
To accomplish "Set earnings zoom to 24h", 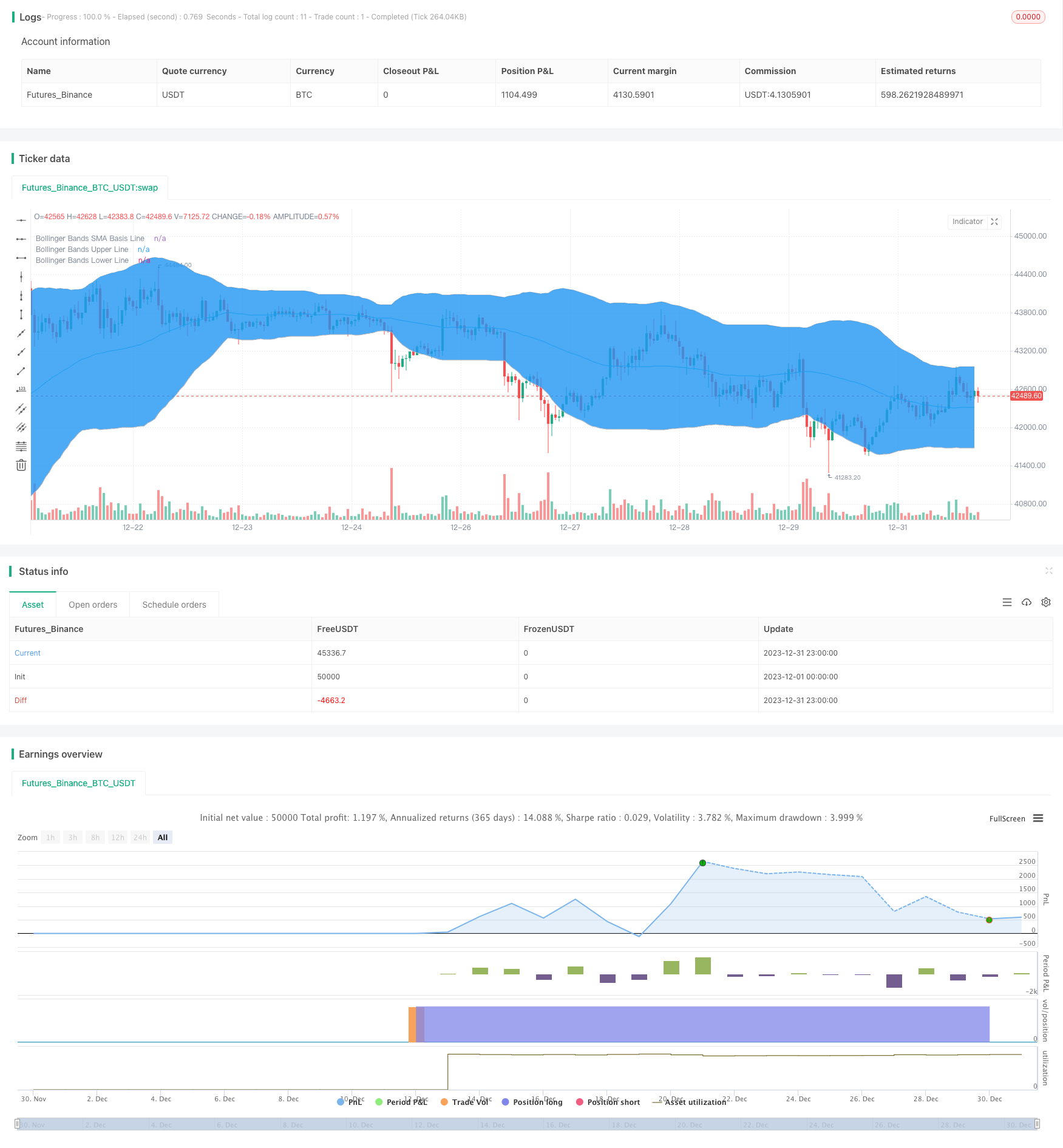I will pos(140,837).
